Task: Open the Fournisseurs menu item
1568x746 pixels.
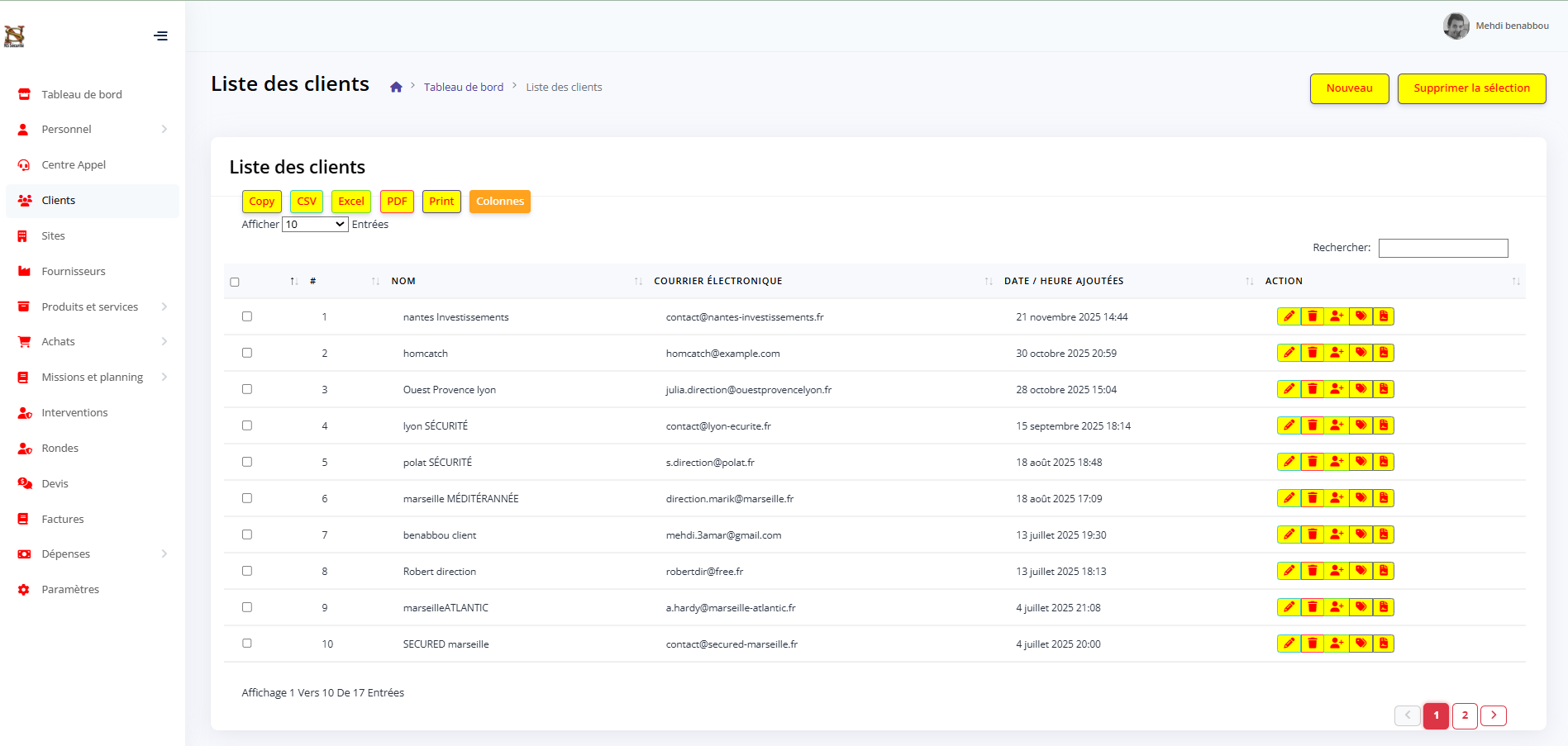Action: click(x=74, y=271)
